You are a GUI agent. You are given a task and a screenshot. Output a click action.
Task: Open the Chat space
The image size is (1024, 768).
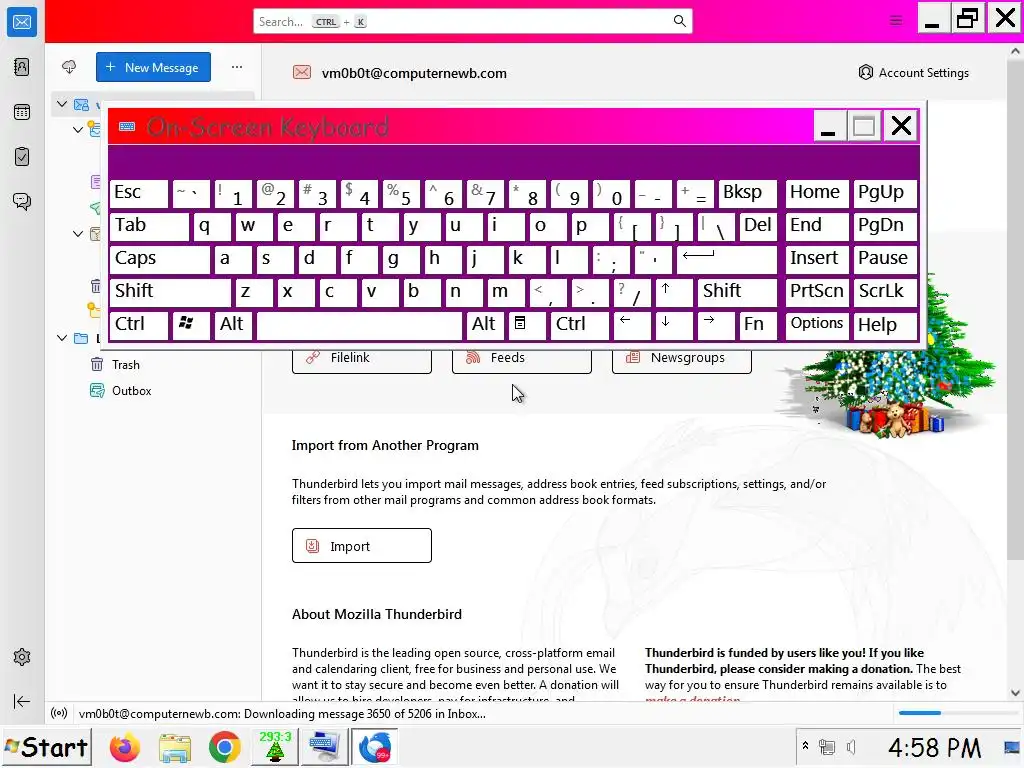coord(22,201)
